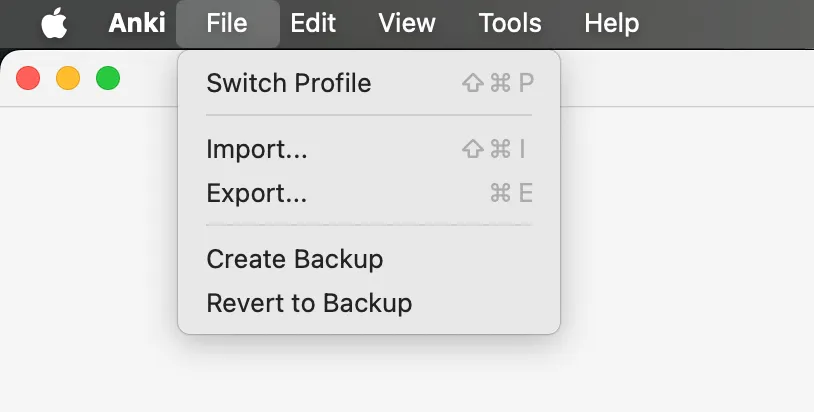Screen dimensions: 814x412
Task: Open the Anki application menu
Action: click(137, 23)
